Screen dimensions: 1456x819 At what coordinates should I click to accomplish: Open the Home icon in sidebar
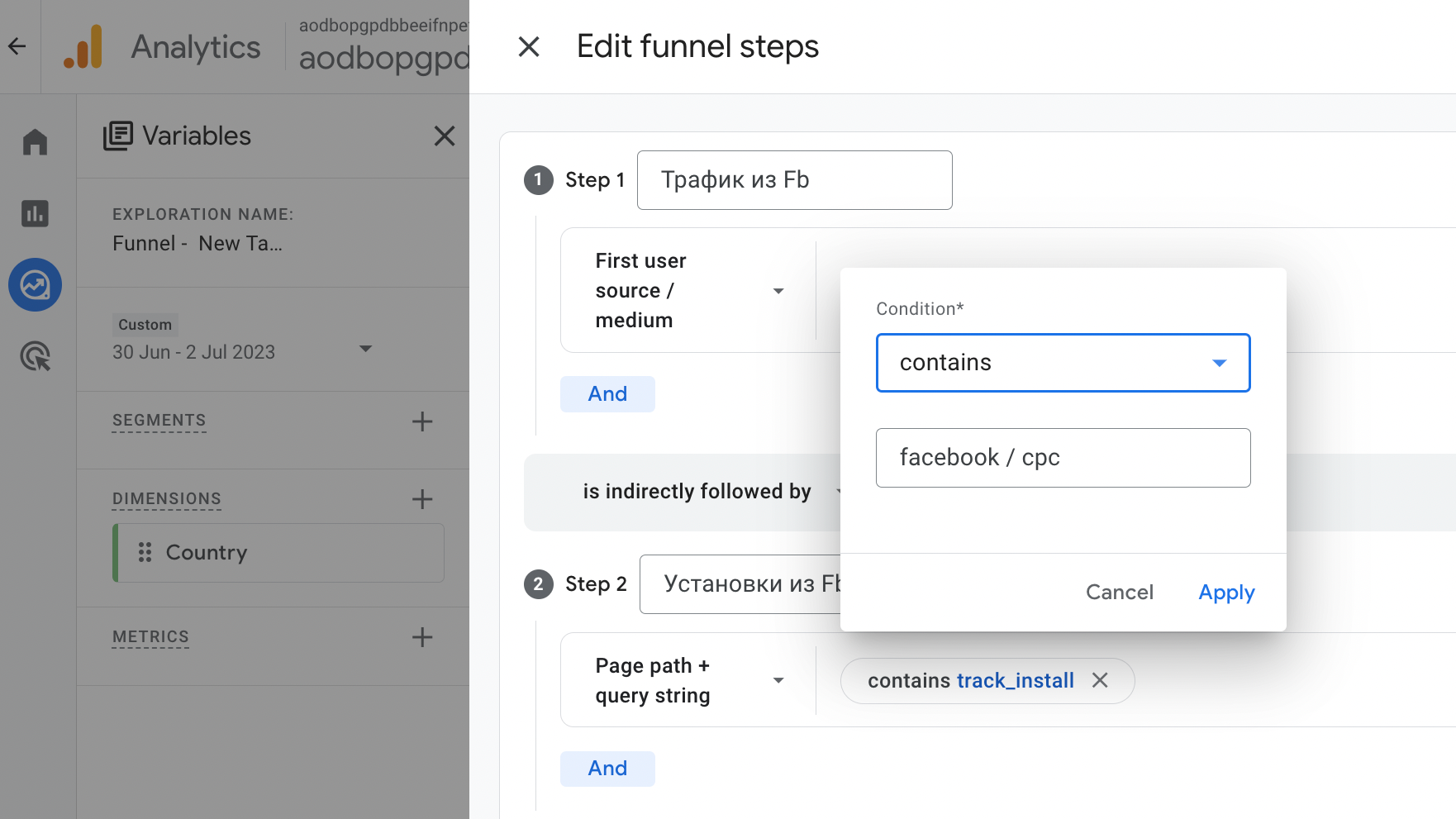tap(35, 142)
